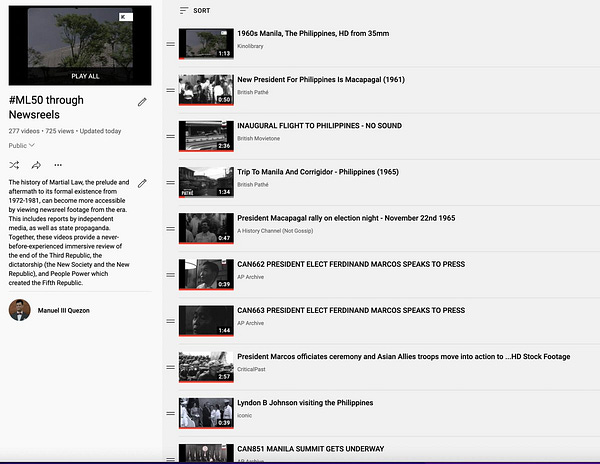Viewport: 600px width, 464px height.
Task: Visit A History Channel (Not Gossip)
Action: (275, 231)
